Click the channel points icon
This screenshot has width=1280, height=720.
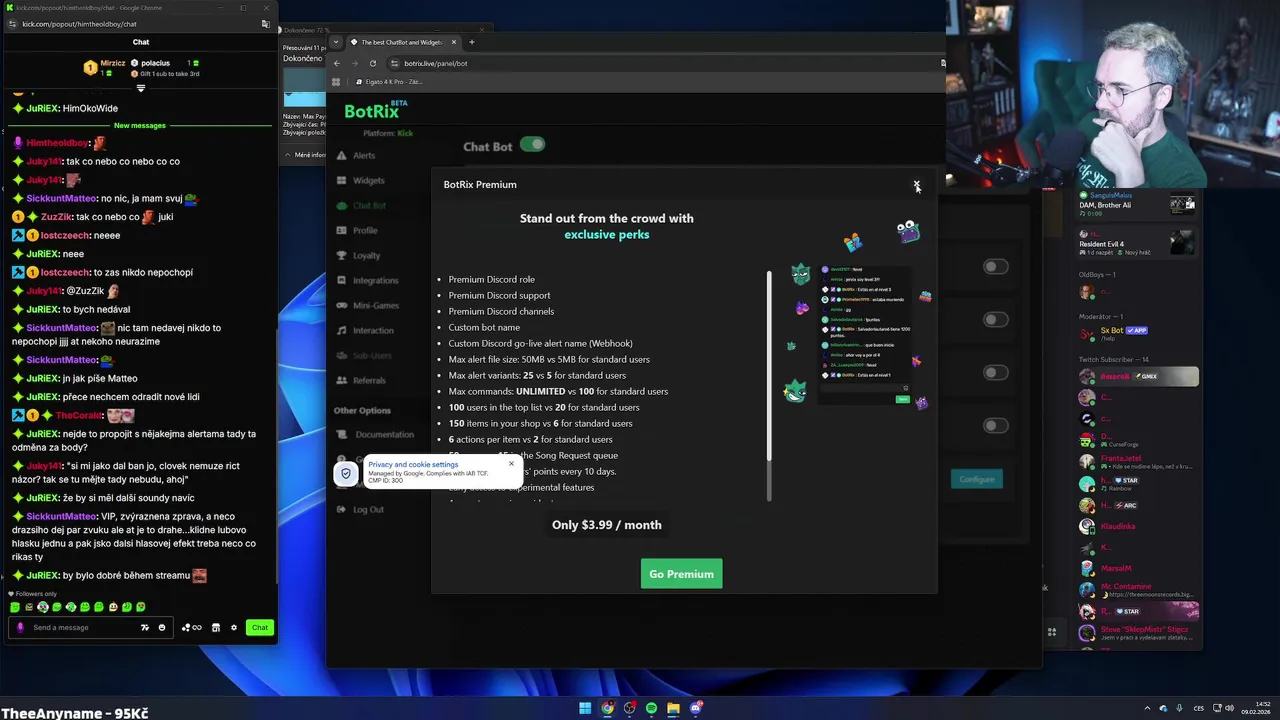[191, 627]
